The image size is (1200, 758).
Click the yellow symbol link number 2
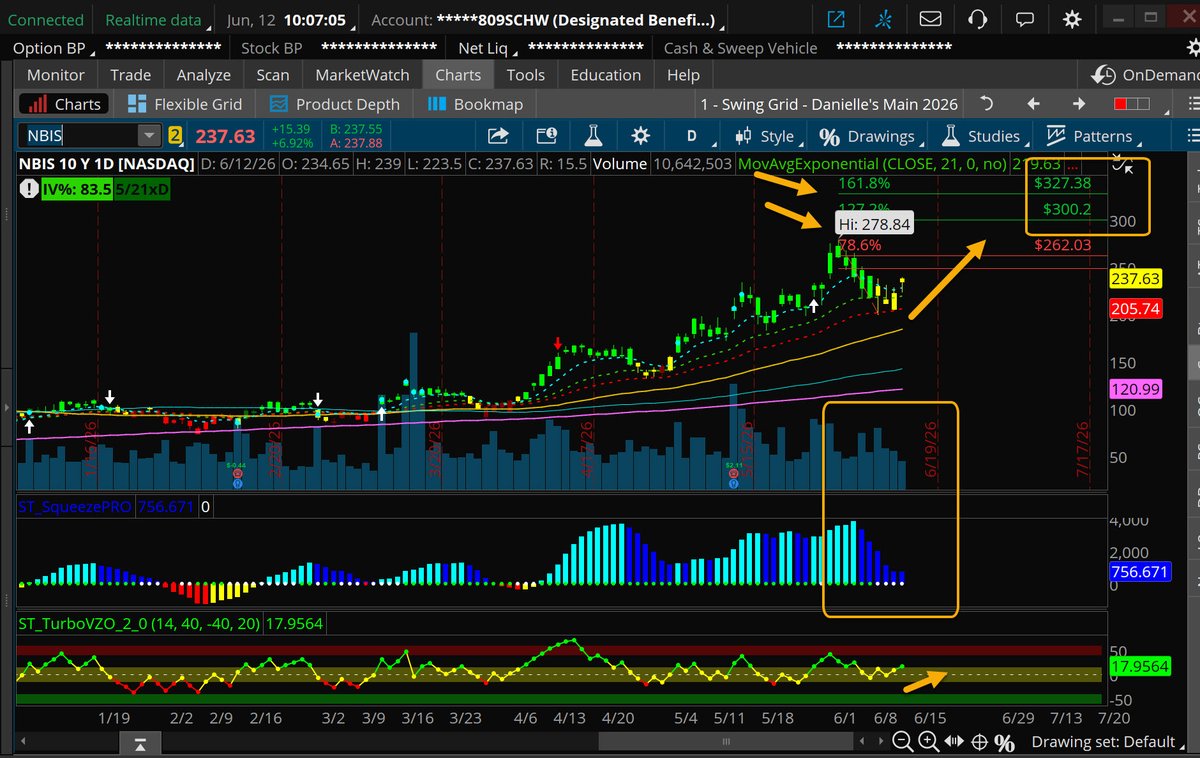(175, 136)
